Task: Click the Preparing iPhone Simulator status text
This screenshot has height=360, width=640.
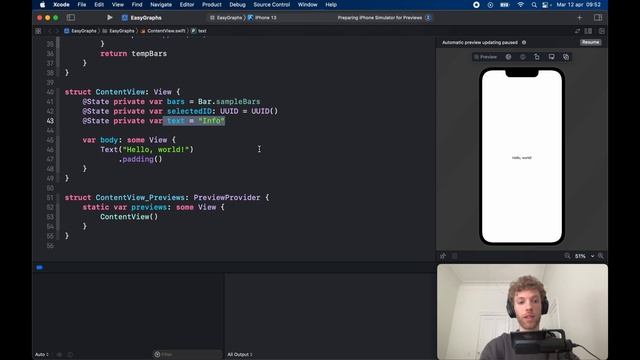Action: [x=380, y=18]
